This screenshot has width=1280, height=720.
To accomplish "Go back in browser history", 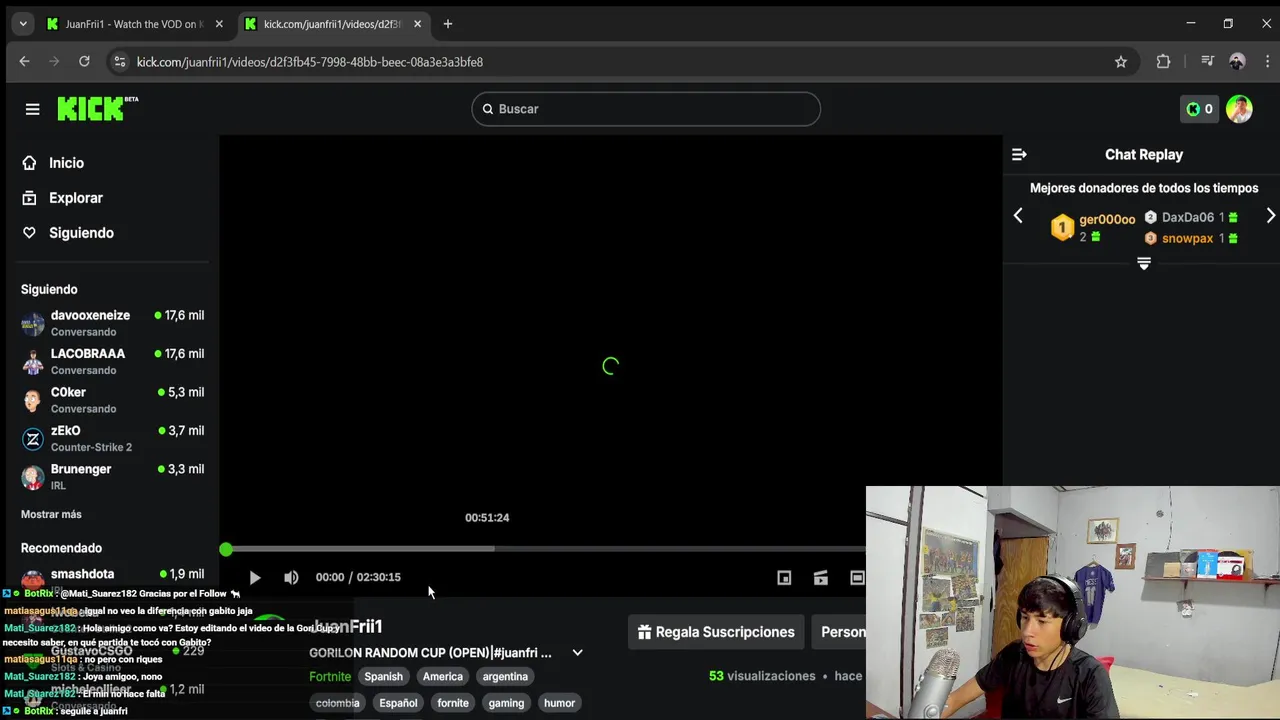I will pyautogui.click(x=24, y=62).
